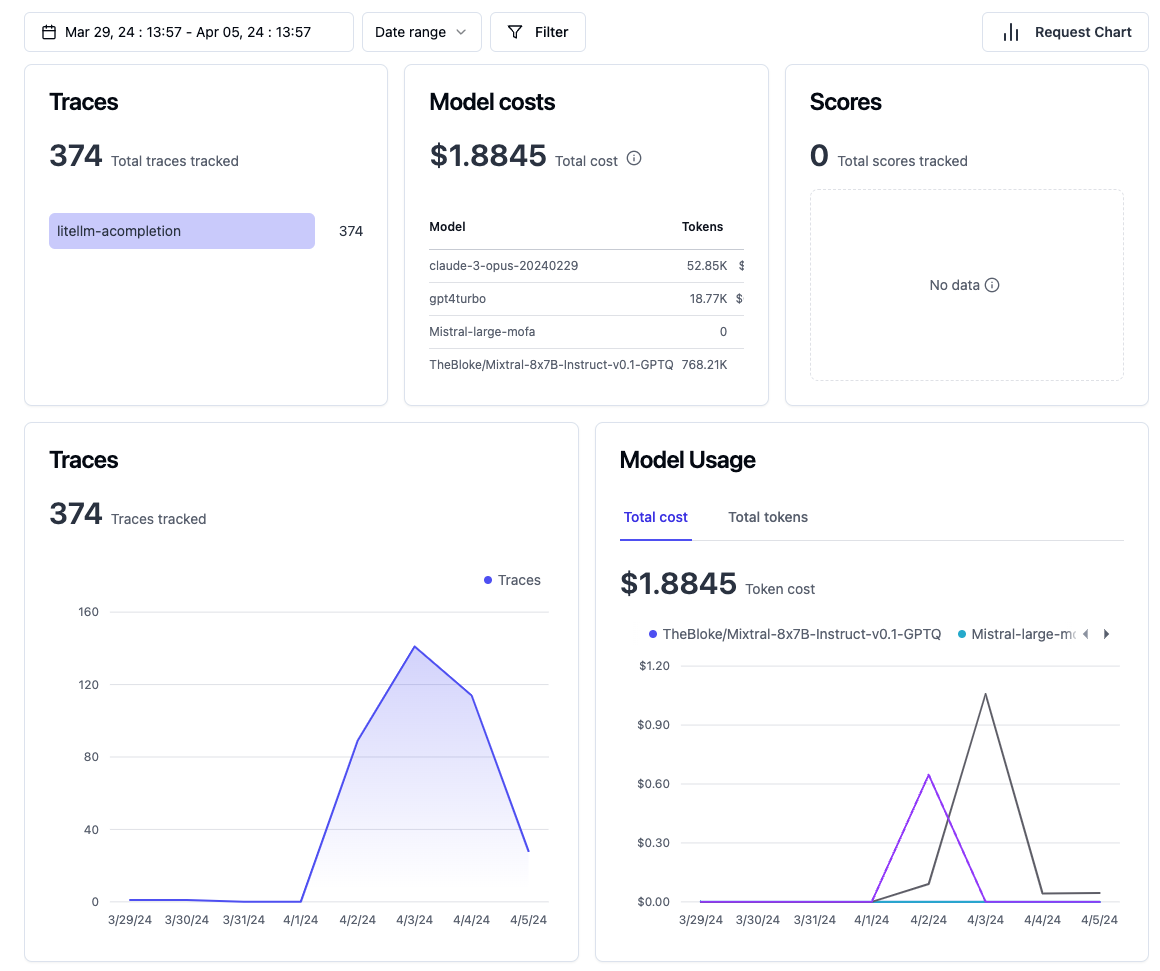Click the Tokens column header
The height and width of the screenshot is (971, 1160).
pyautogui.click(x=702, y=227)
